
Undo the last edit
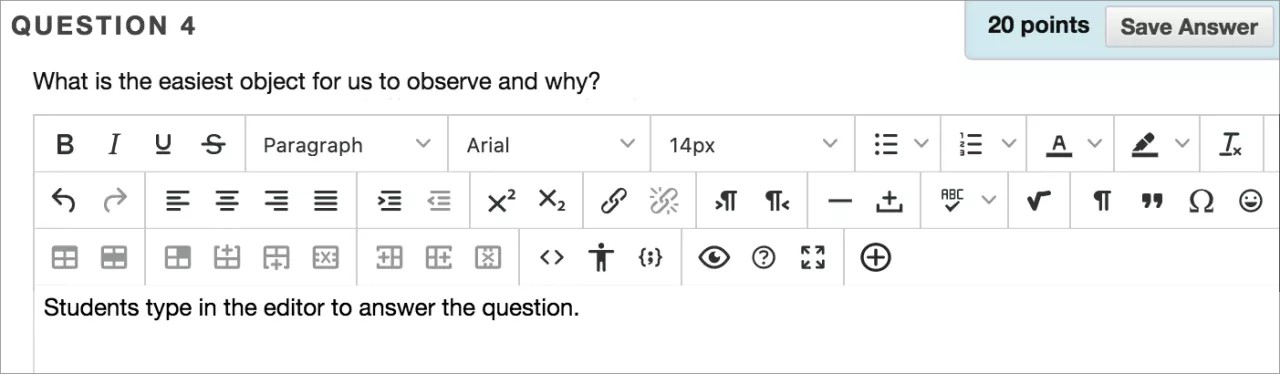tap(63, 201)
